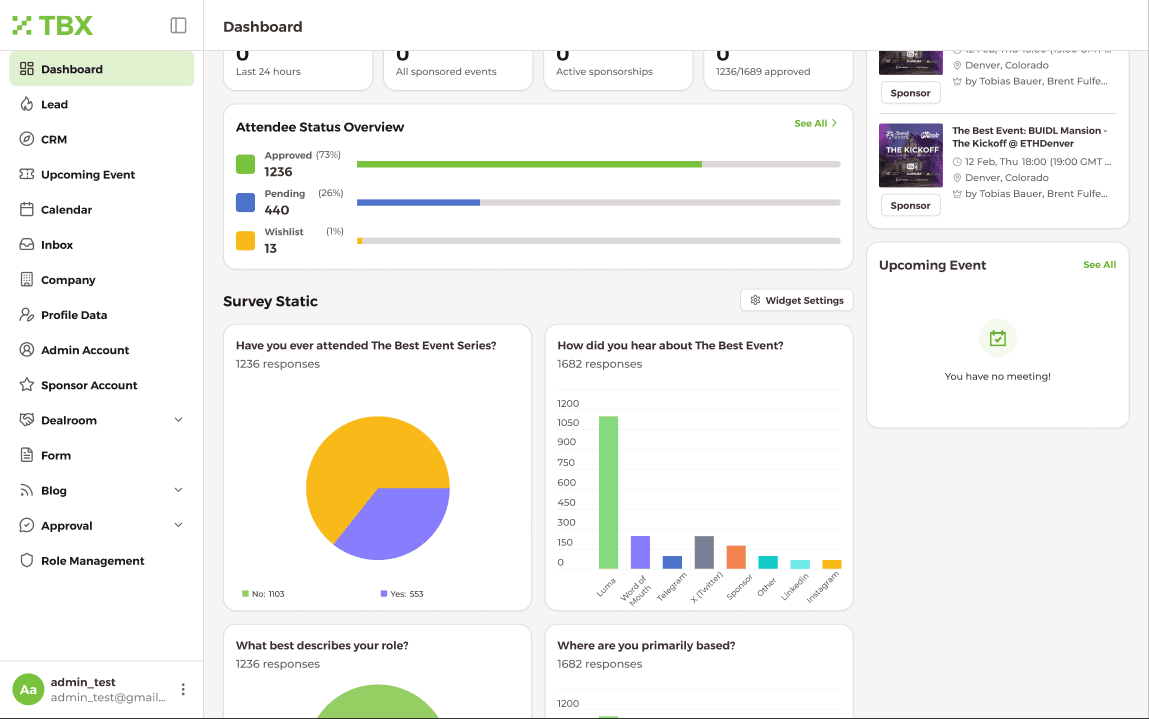Open Upcoming Event in sidebar
This screenshot has height=719, width=1149.
(x=102, y=174)
